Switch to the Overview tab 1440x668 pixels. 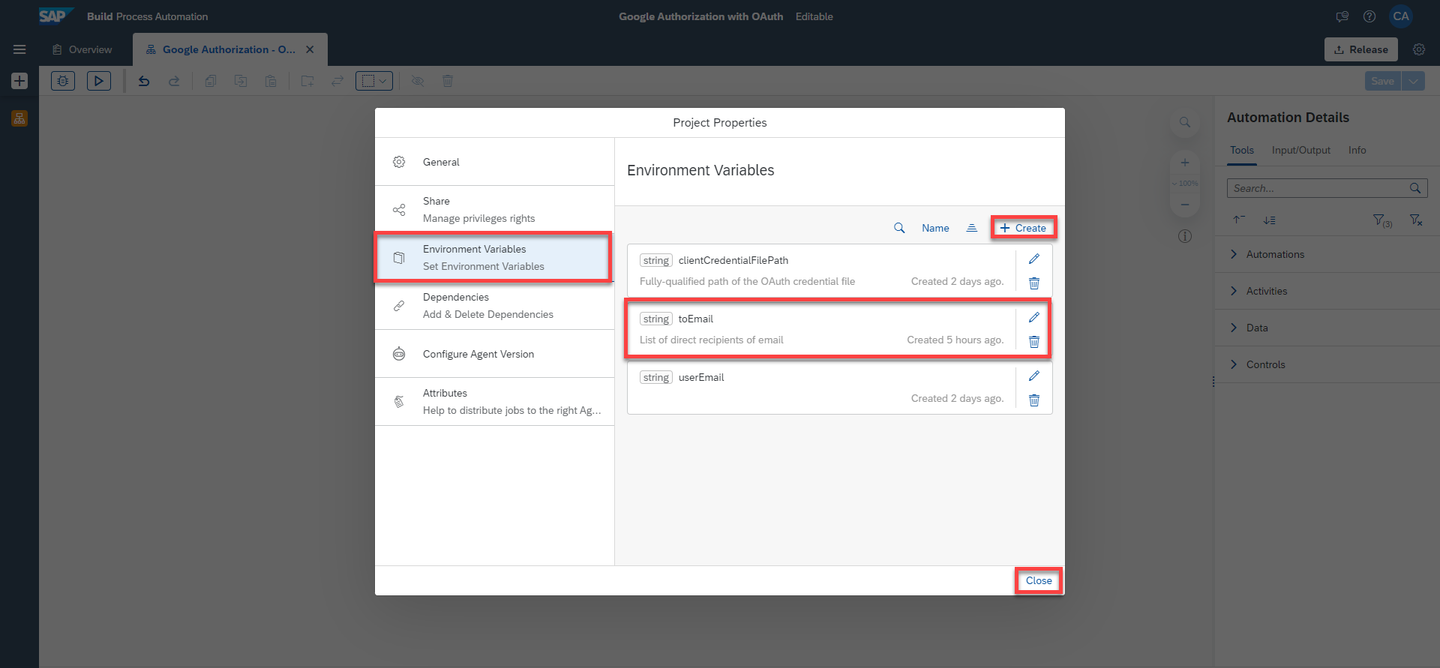pos(82,49)
